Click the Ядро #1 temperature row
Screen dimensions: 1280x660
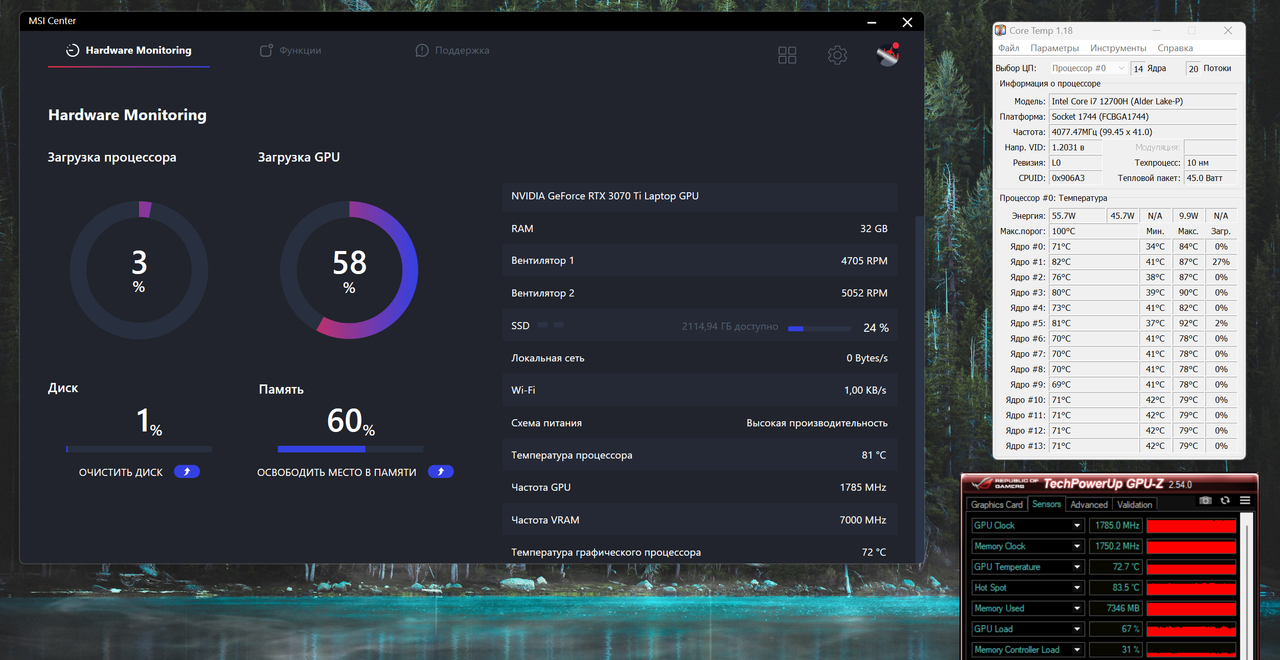click(x=1117, y=261)
